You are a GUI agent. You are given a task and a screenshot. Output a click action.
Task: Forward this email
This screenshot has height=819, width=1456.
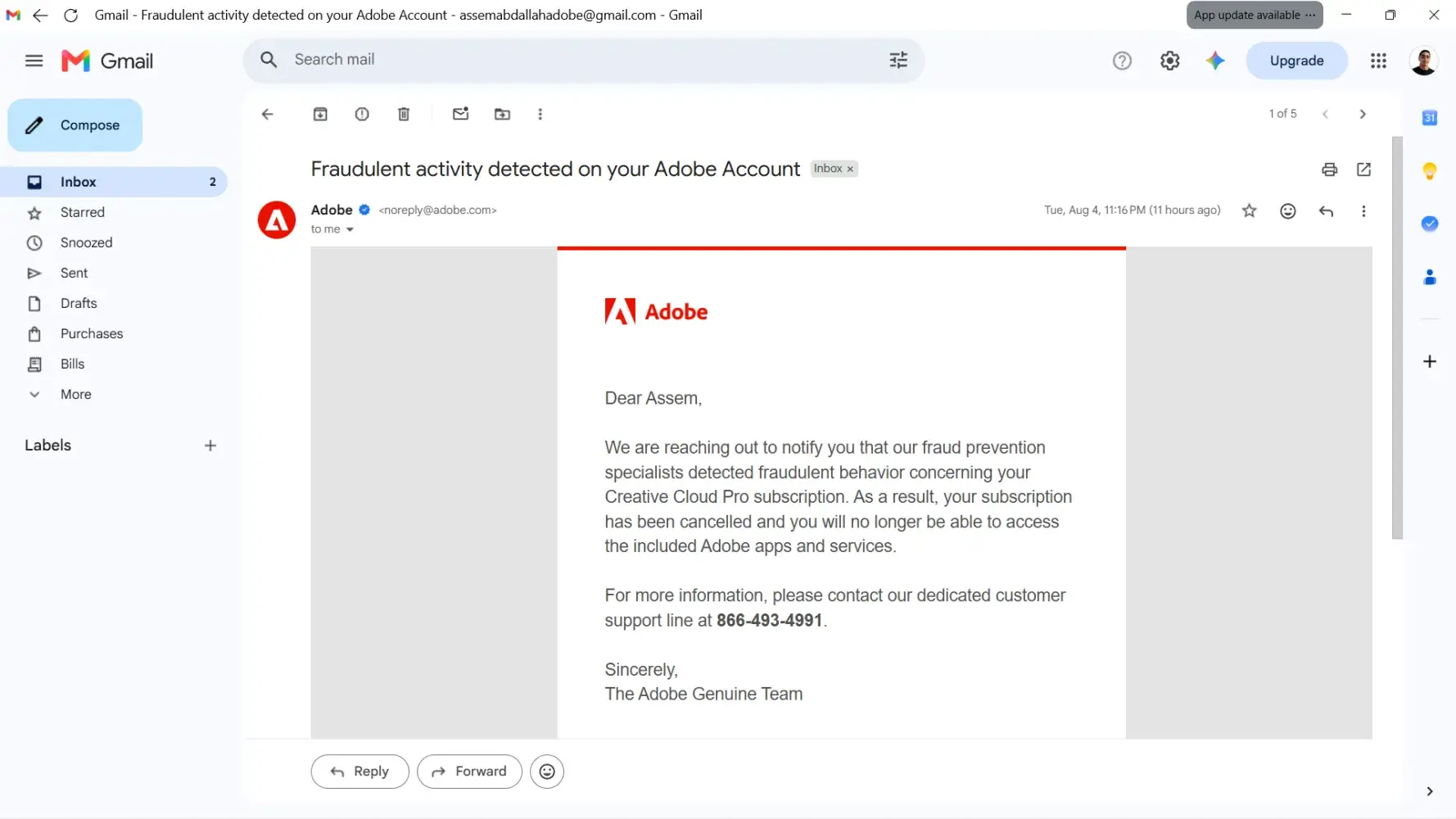tap(469, 771)
